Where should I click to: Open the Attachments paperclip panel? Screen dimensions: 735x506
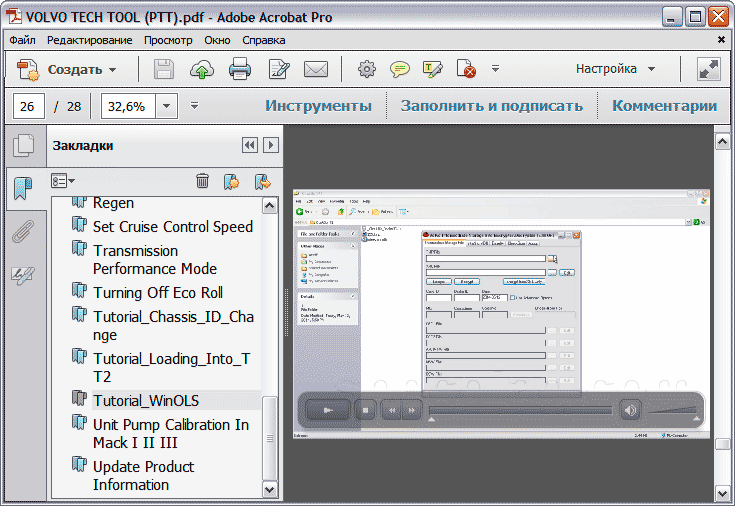pos(22,233)
